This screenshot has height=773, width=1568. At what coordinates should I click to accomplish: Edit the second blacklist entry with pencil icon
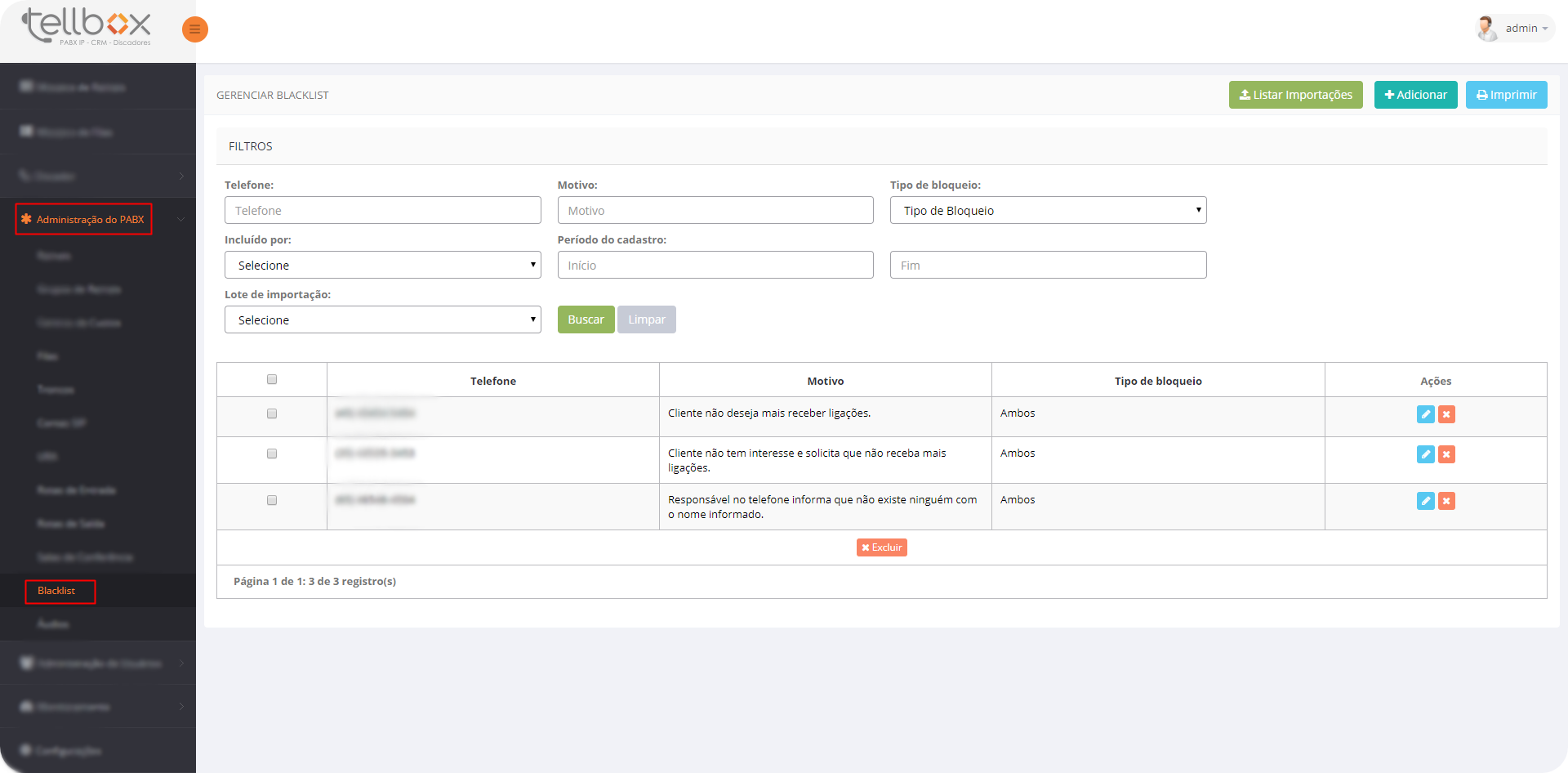coord(1425,454)
